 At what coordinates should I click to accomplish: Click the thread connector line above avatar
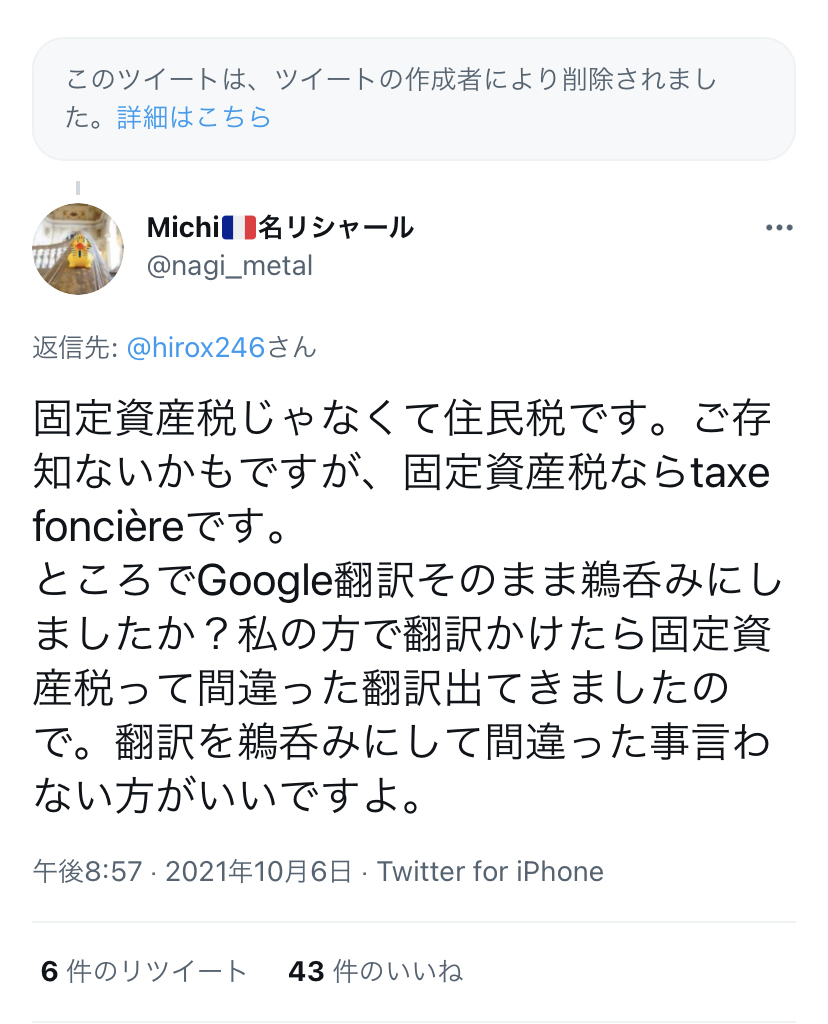click(78, 188)
